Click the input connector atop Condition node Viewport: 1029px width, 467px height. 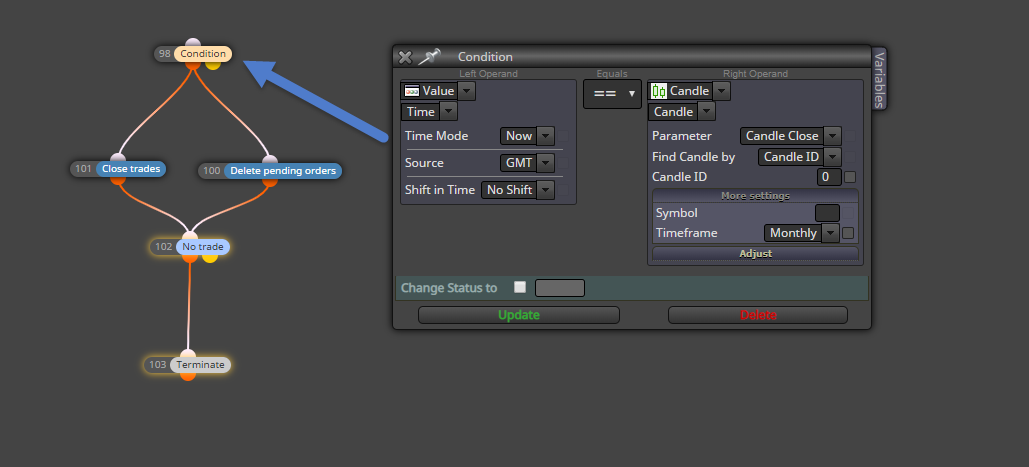[x=192, y=43]
